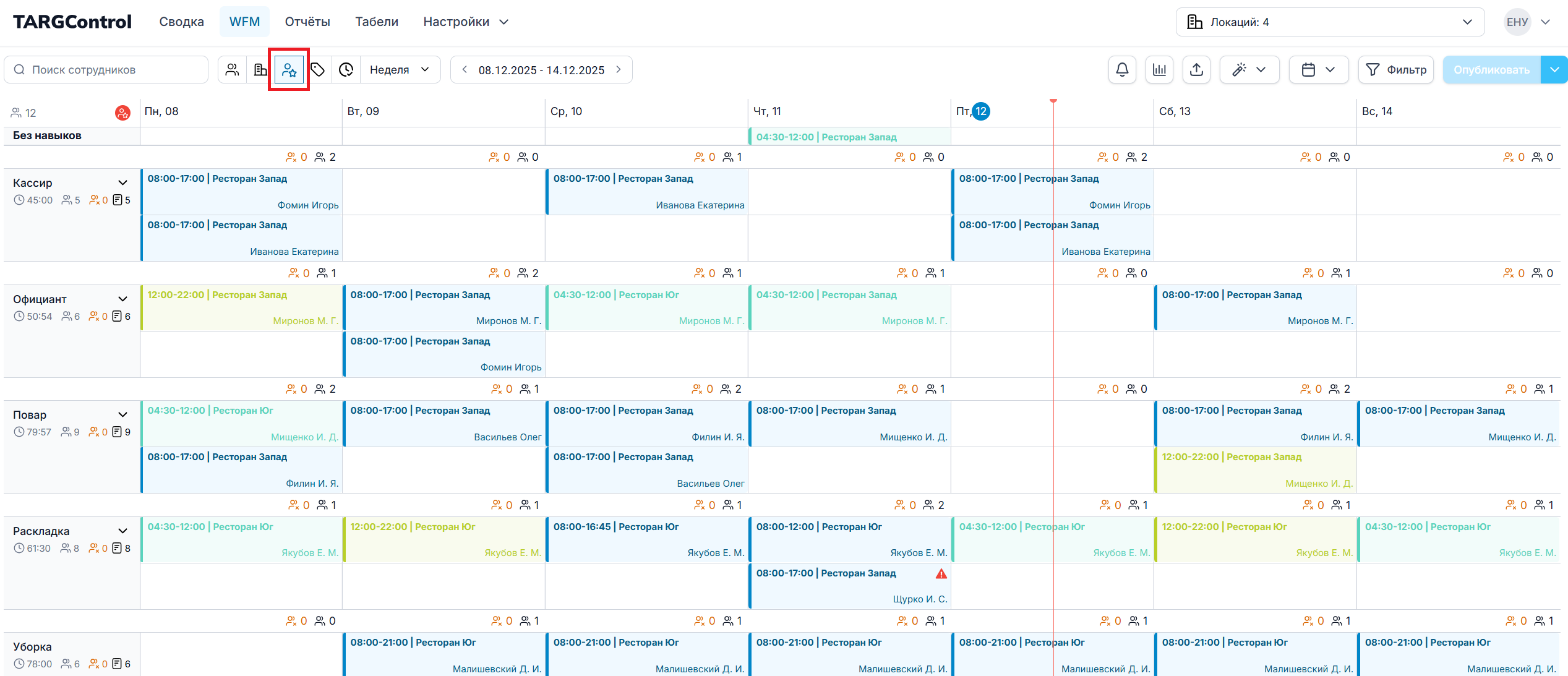Screen dimensions: 1568x676
Task: Go to next week arrow
Action: (x=619, y=70)
